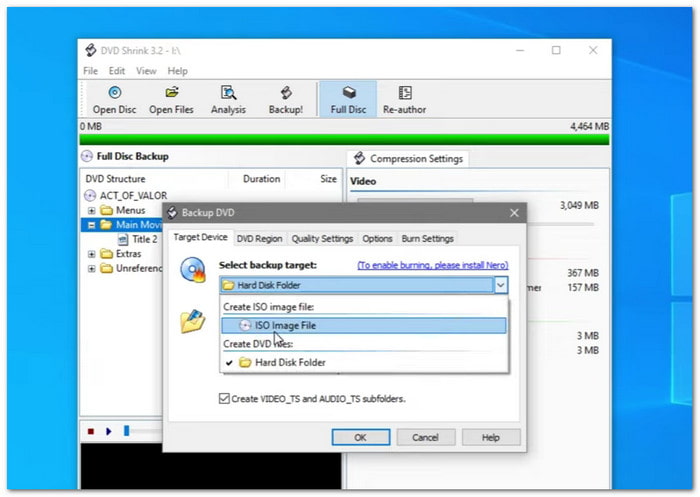
Task: Select the Menus folder in DVD structure
Action: 130,210
